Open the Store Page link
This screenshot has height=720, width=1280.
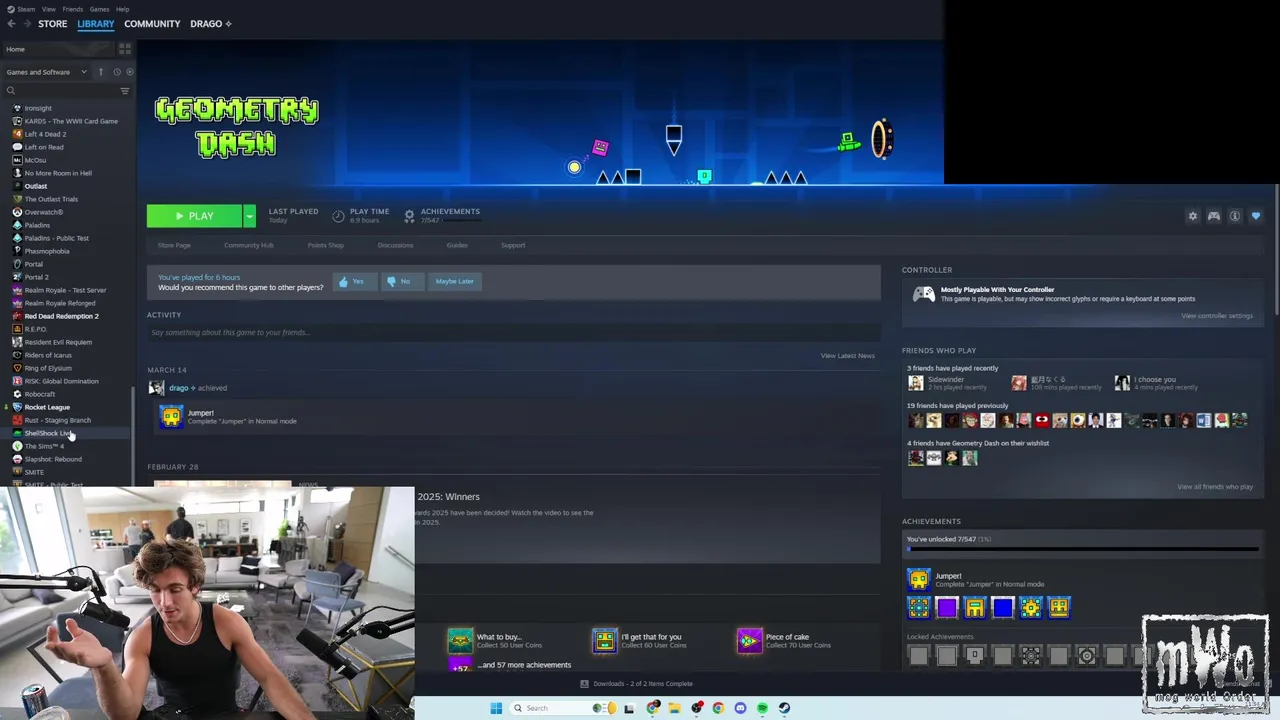pos(174,245)
